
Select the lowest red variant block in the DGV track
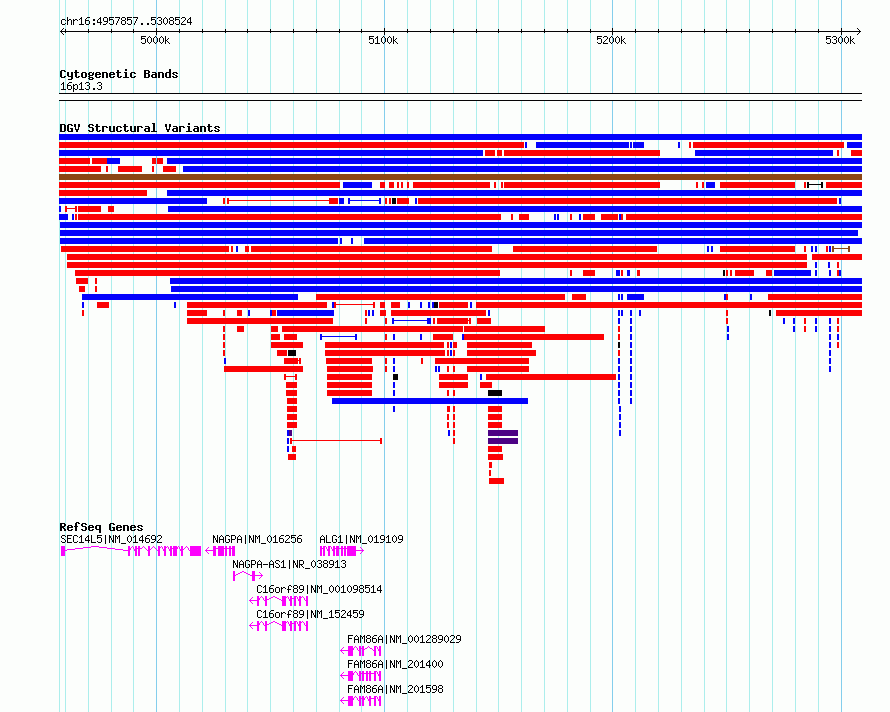(497, 481)
